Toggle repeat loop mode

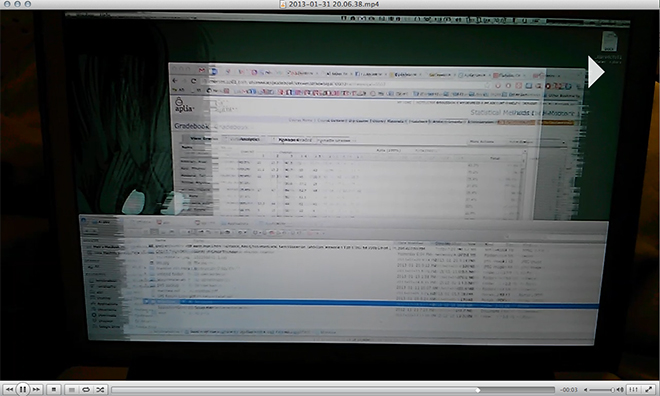point(86,390)
